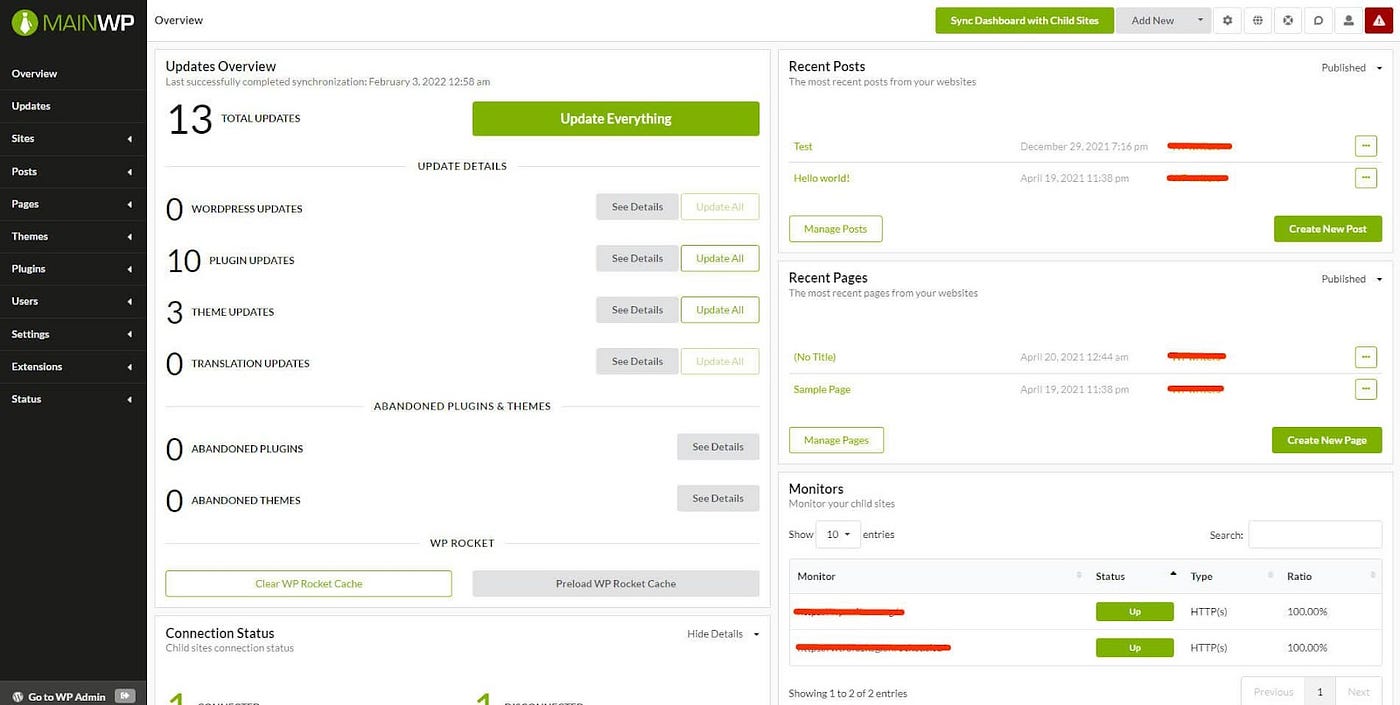See Details for translation updates
This screenshot has height=705, width=1400.
tap(637, 361)
